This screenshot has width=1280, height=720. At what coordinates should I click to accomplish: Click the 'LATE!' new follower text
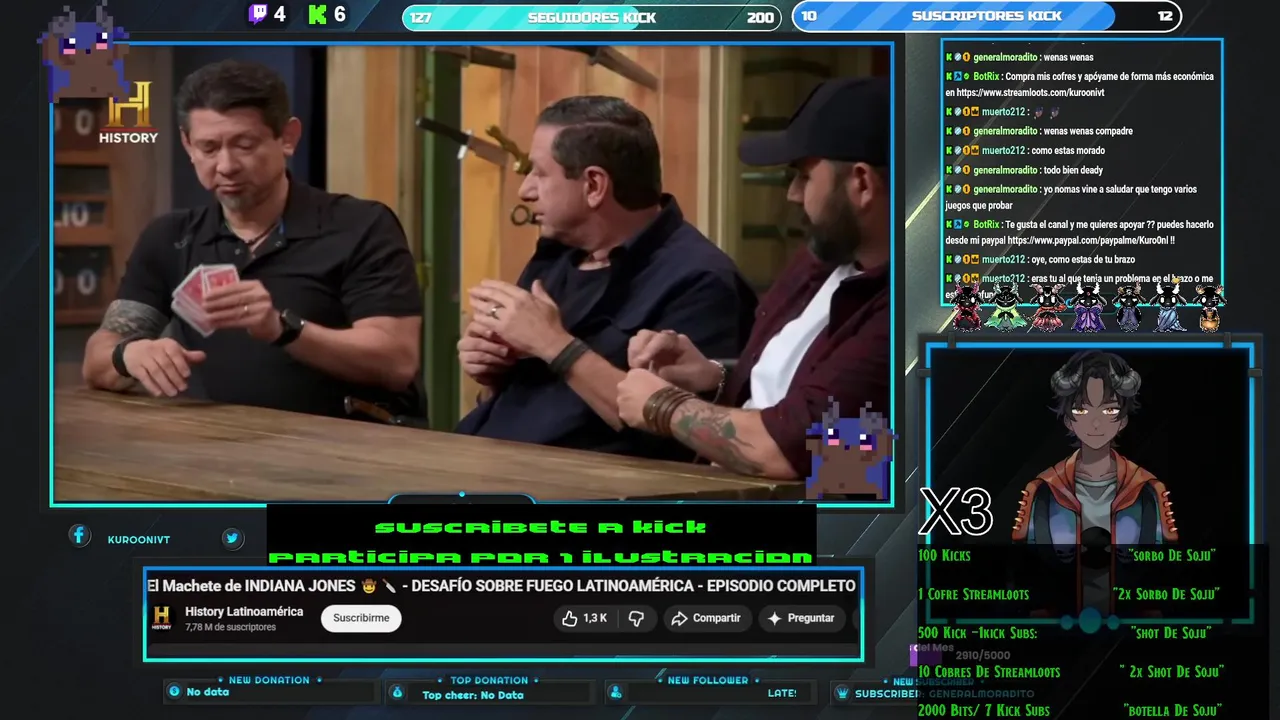tap(782, 693)
